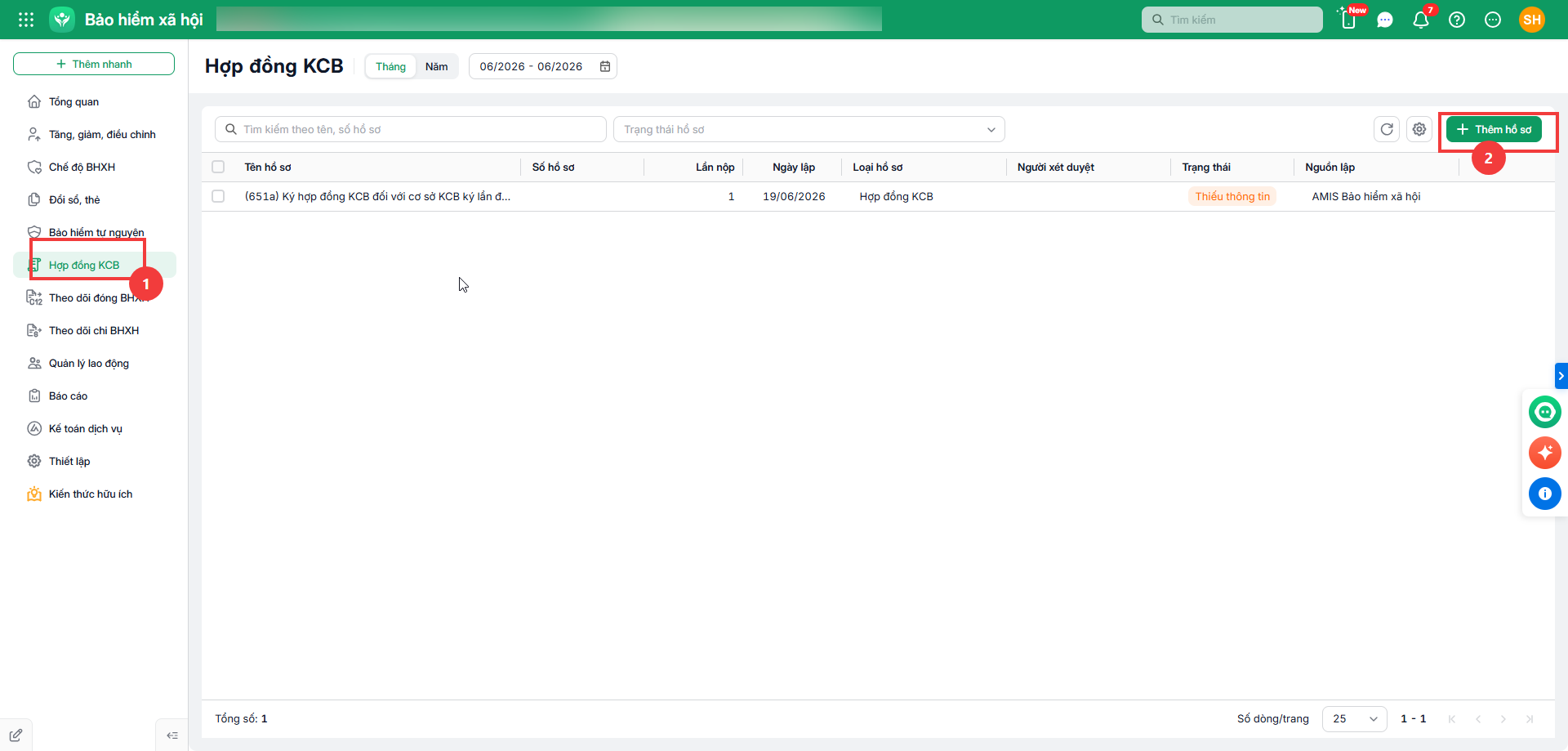The width and height of the screenshot is (1568, 751).
Task: Open Quản lý lao động menu
Action: [x=94, y=363]
